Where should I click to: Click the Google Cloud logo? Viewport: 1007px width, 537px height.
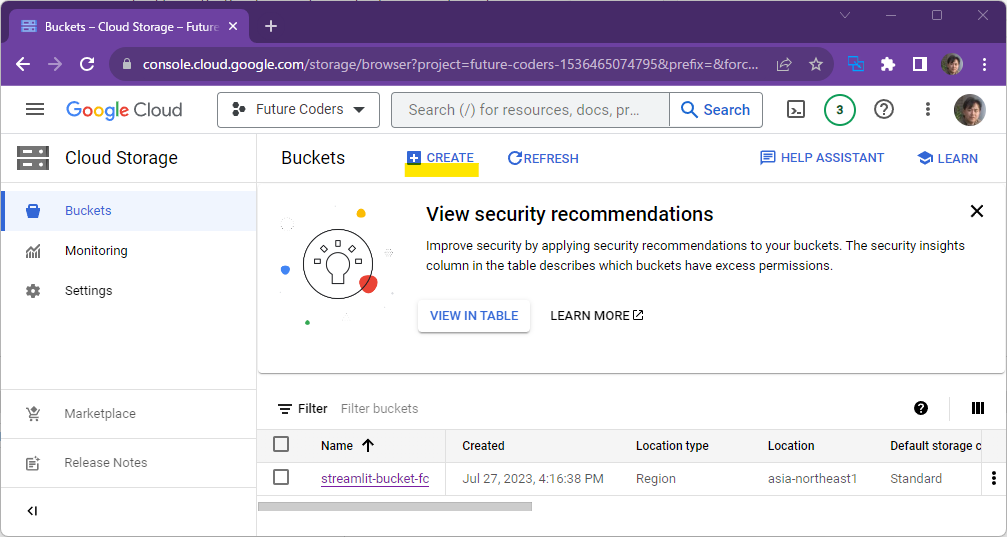pos(124,110)
